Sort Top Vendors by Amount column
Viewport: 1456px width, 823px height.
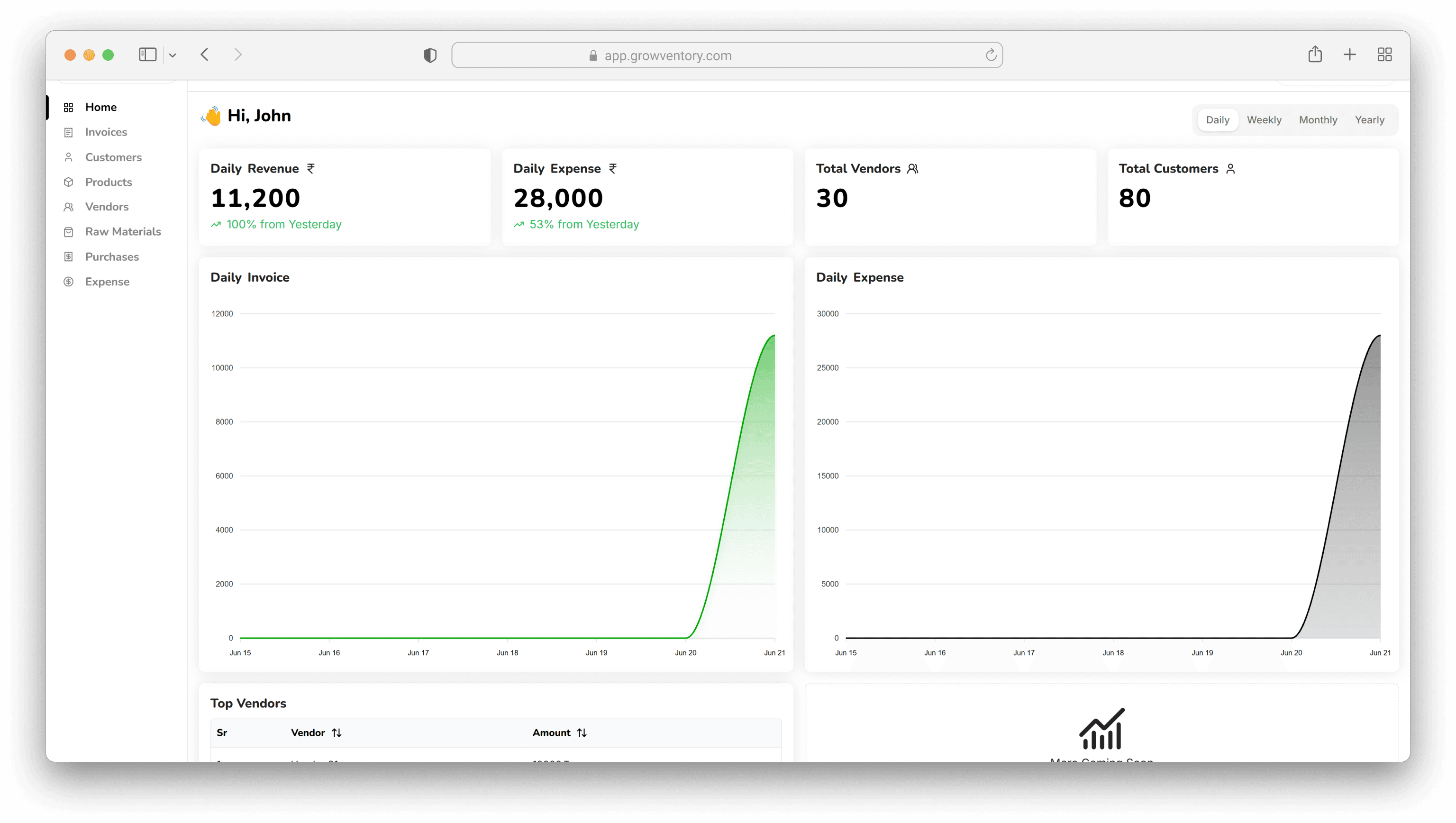pyautogui.click(x=582, y=732)
